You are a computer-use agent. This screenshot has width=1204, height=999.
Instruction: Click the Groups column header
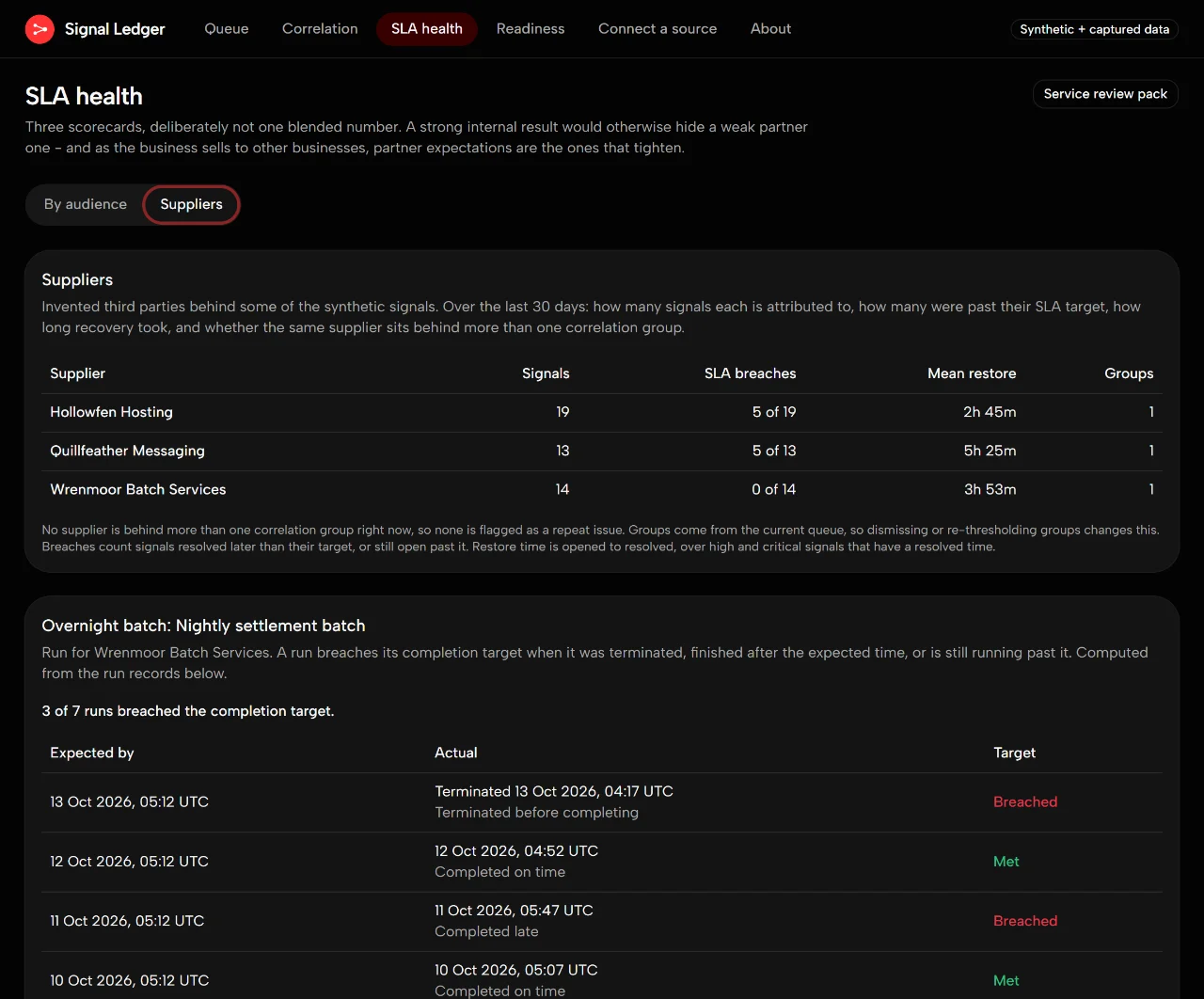pyautogui.click(x=1129, y=373)
